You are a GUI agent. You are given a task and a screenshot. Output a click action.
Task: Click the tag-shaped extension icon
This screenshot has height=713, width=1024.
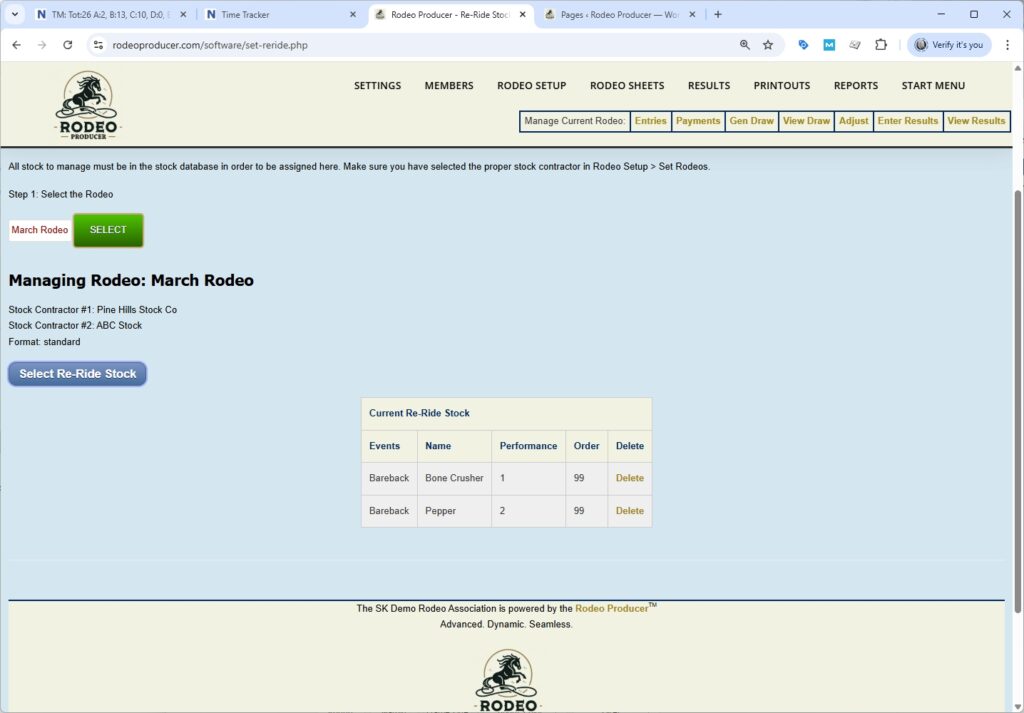point(803,45)
